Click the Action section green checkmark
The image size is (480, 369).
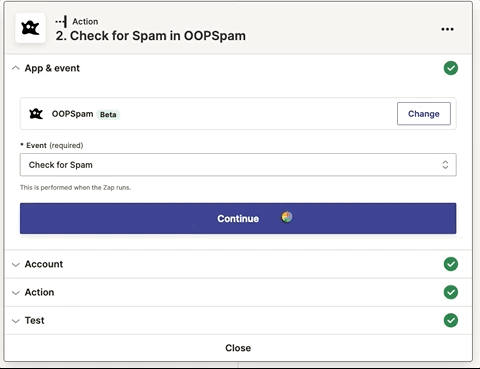(451, 292)
